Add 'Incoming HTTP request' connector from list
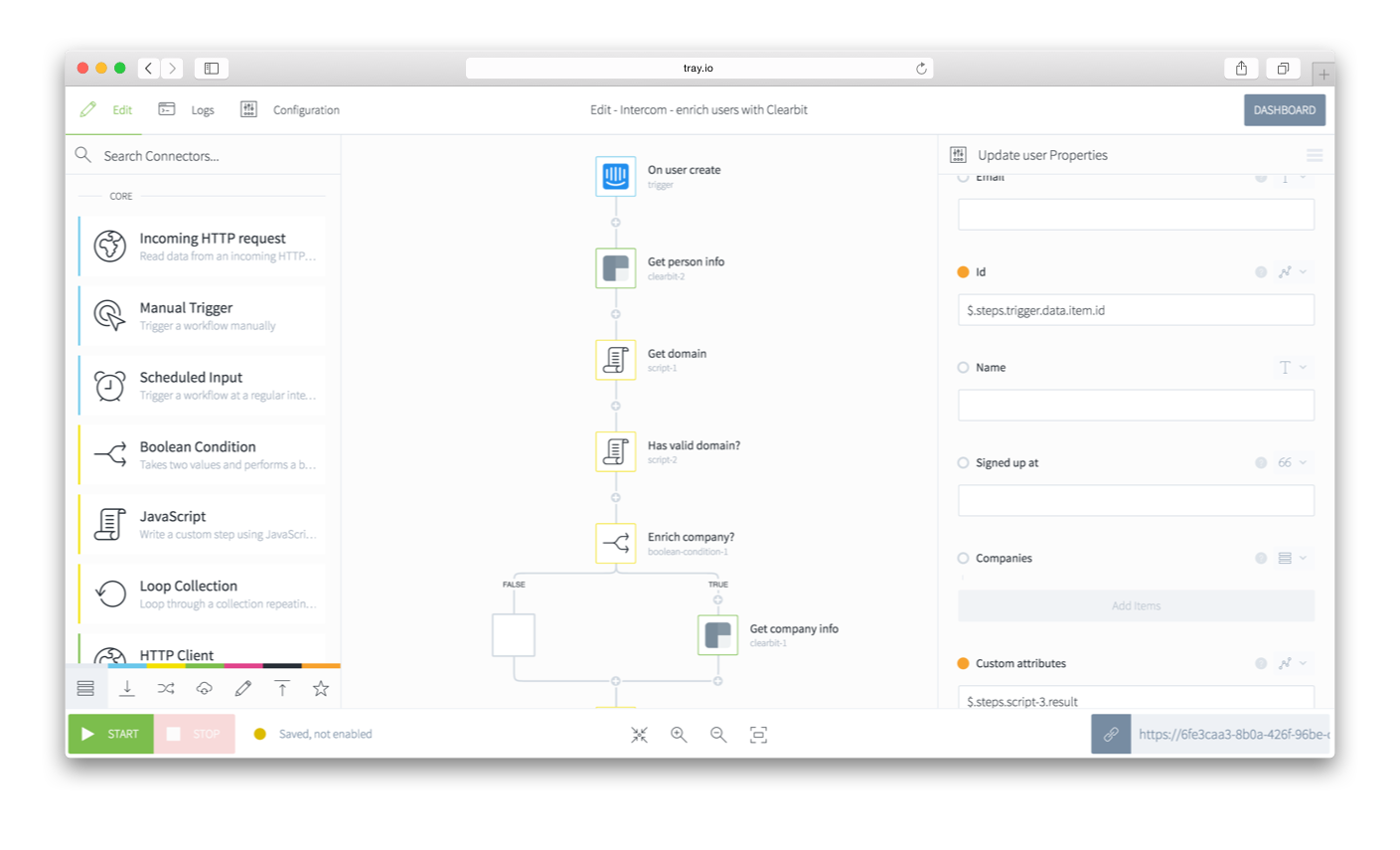Screen dimensions: 1400x850 (203, 246)
